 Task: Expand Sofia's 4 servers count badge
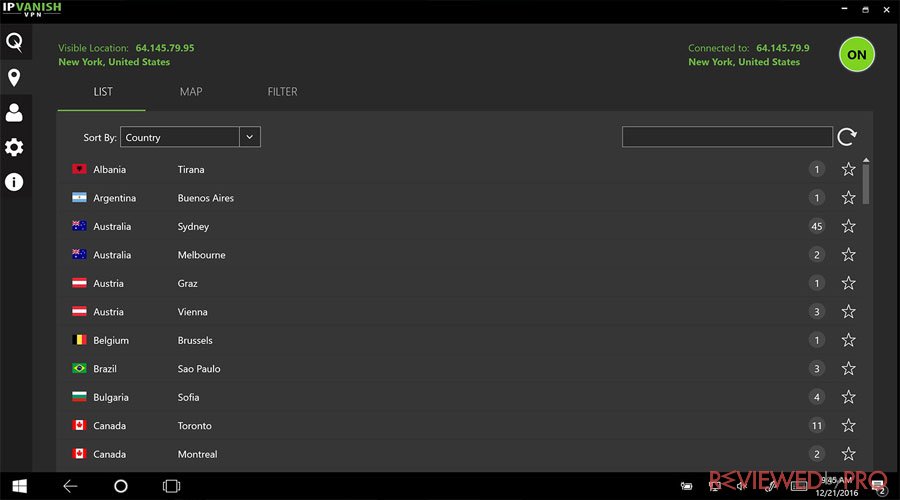point(817,397)
